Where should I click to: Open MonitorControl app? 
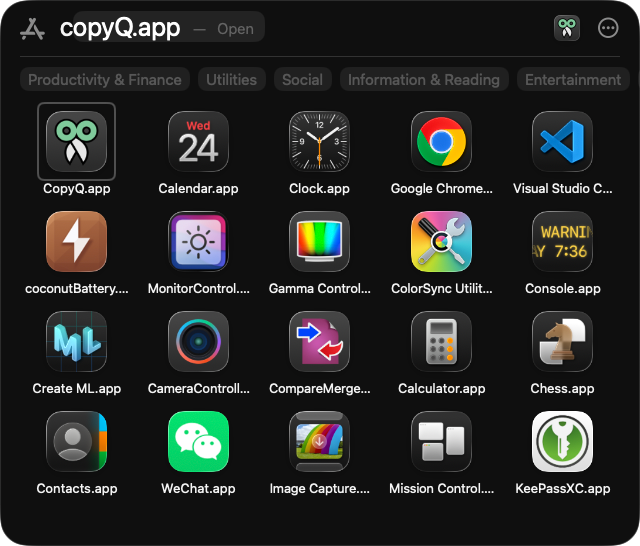point(198,242)
